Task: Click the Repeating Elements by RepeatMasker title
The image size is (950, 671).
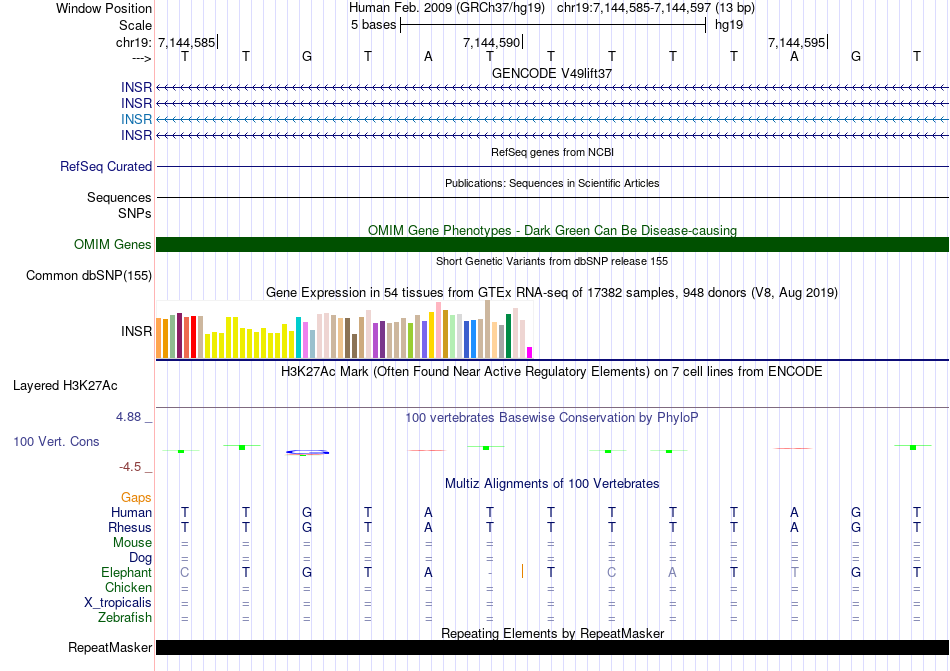Action: (x=552, y=633)
